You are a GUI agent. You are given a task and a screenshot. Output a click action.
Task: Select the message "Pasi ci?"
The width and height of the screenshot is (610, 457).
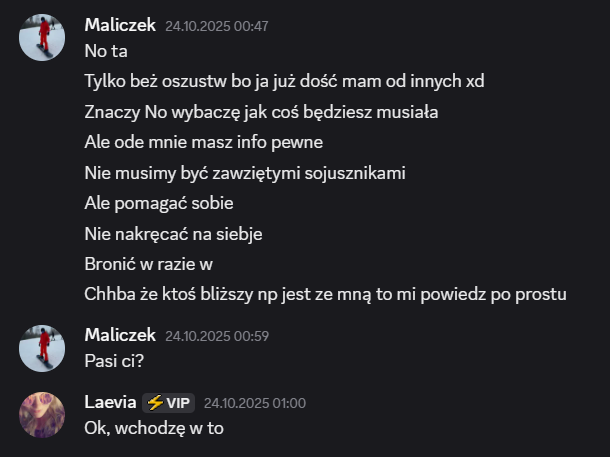coord(114,361)
